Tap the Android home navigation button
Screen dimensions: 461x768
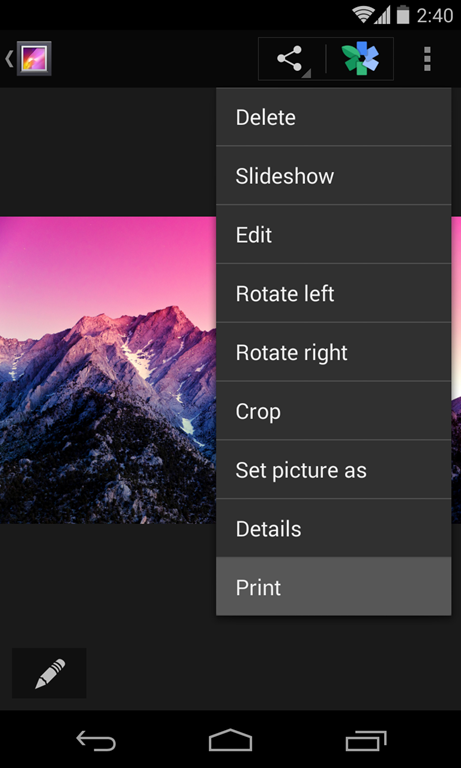tap(230, 740)
